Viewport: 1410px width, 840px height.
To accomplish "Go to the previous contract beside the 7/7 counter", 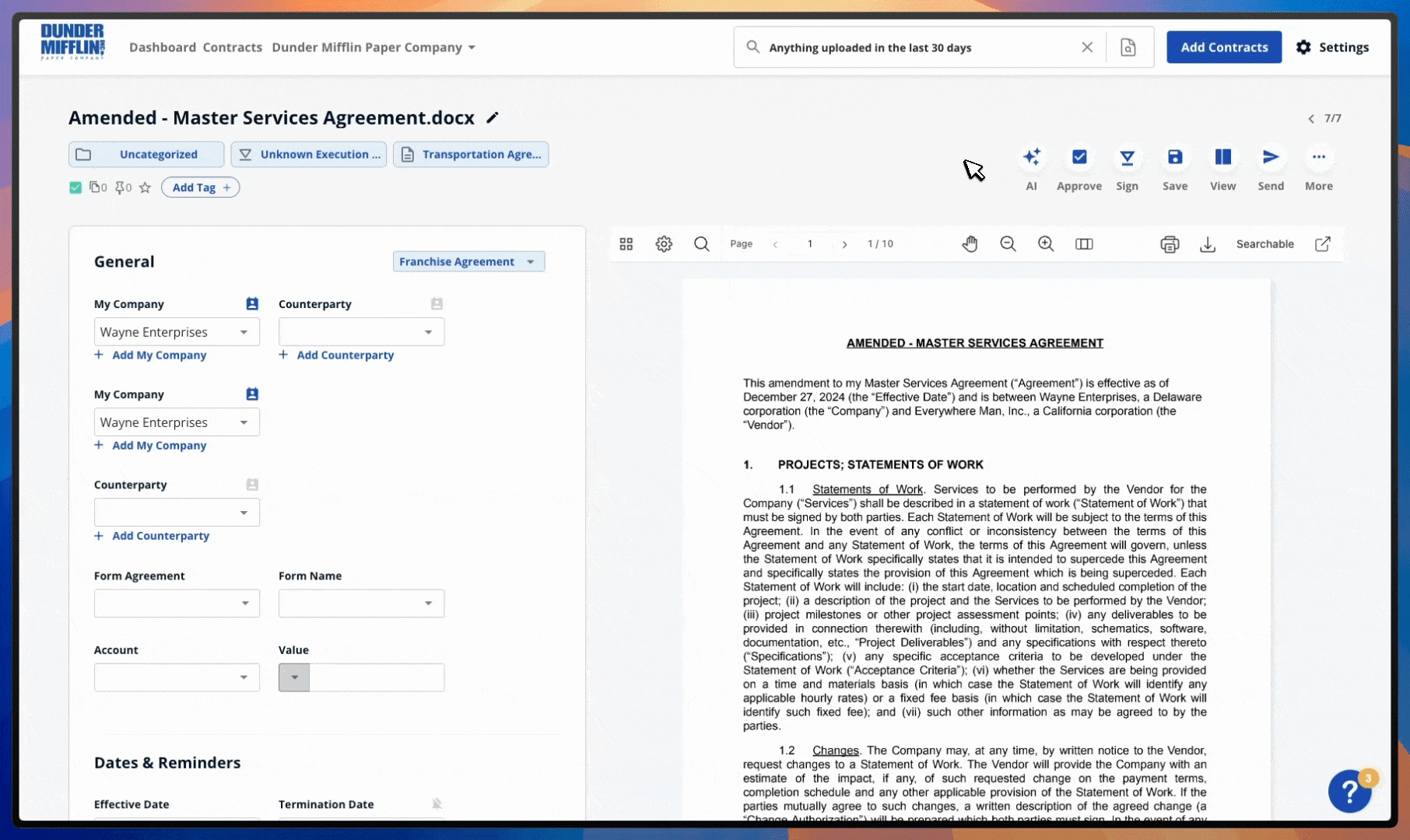I will click(1311, 118).
